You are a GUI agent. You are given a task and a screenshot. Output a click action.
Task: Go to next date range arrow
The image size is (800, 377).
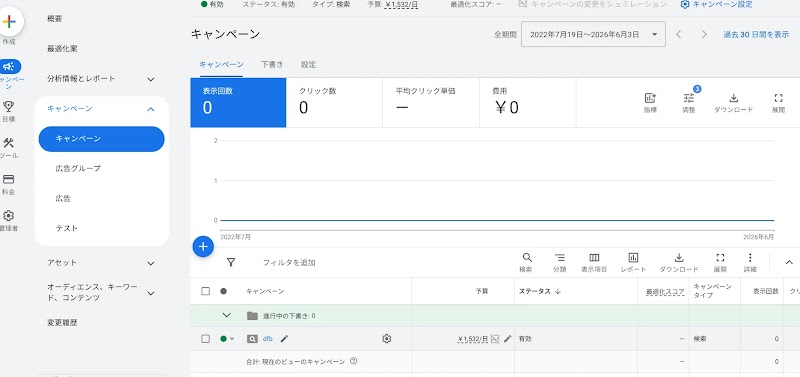point(704,34)
